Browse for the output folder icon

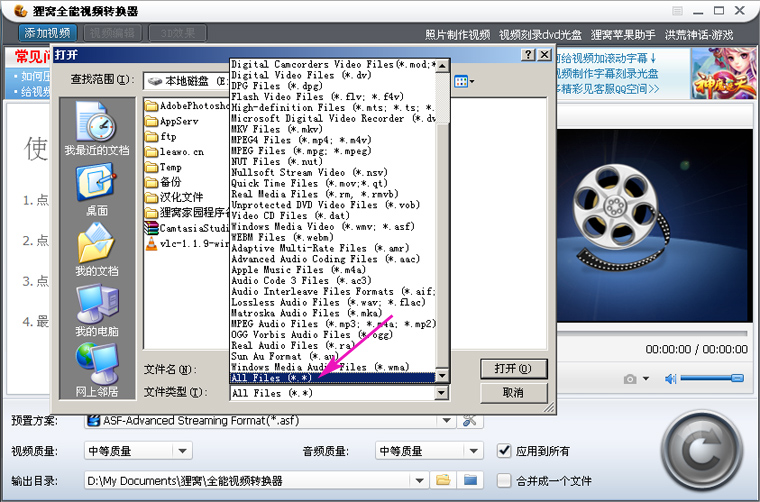pyautogui.click(x=443, y=480)
